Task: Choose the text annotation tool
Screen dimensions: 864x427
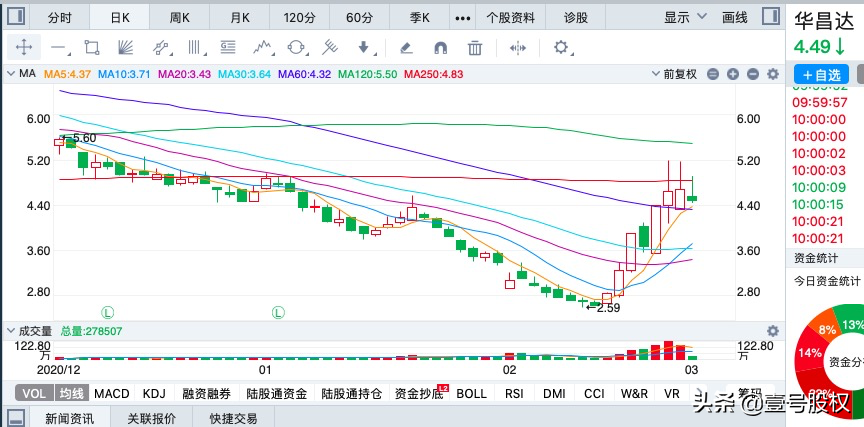Action: point(228,47)
